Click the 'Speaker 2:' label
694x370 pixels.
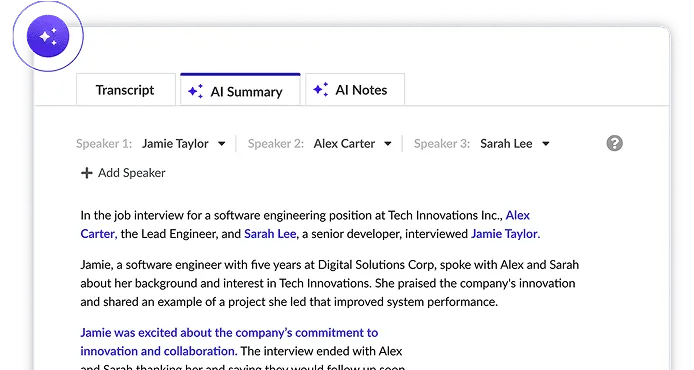click(x=276, y=144)
